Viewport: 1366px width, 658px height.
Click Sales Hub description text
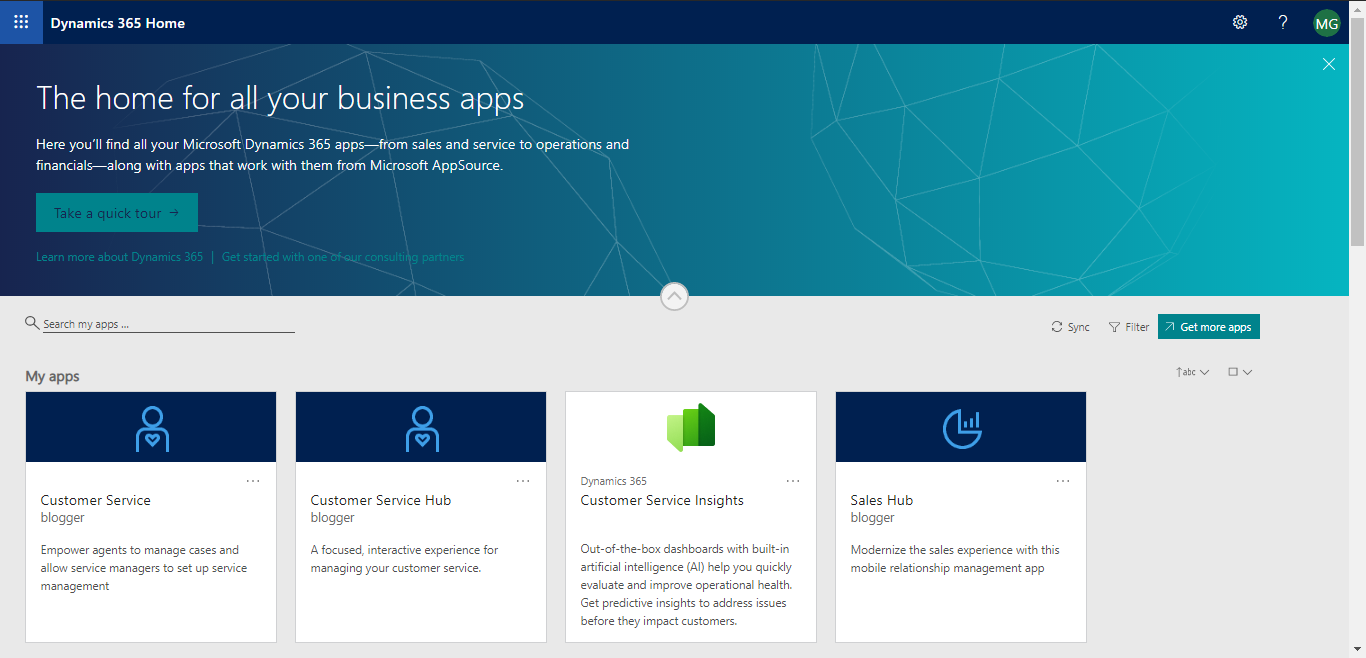955,559
